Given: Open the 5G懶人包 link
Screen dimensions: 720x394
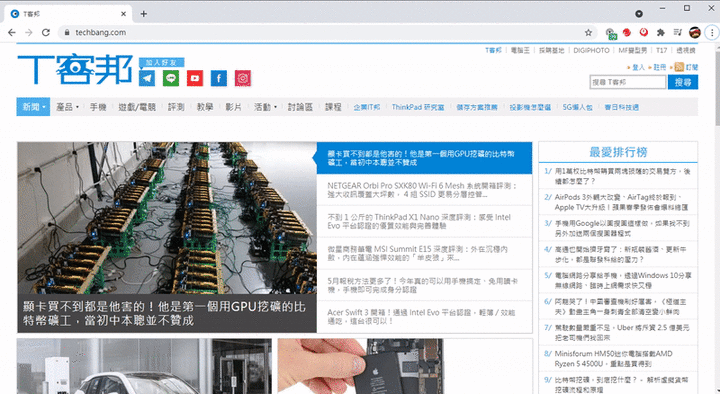Looking at the screenshot, I should pyautogui.click(x=577, y=107).
